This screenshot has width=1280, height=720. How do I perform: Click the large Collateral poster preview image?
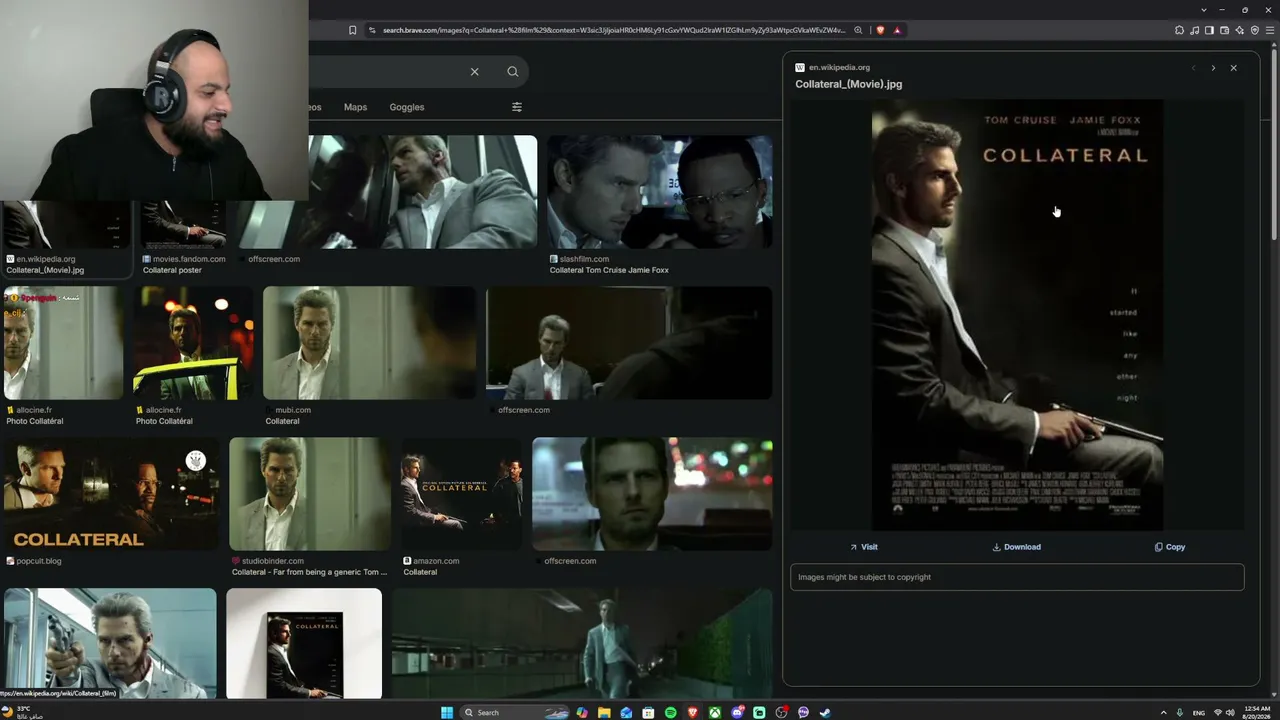click(x=1017, y=315)
